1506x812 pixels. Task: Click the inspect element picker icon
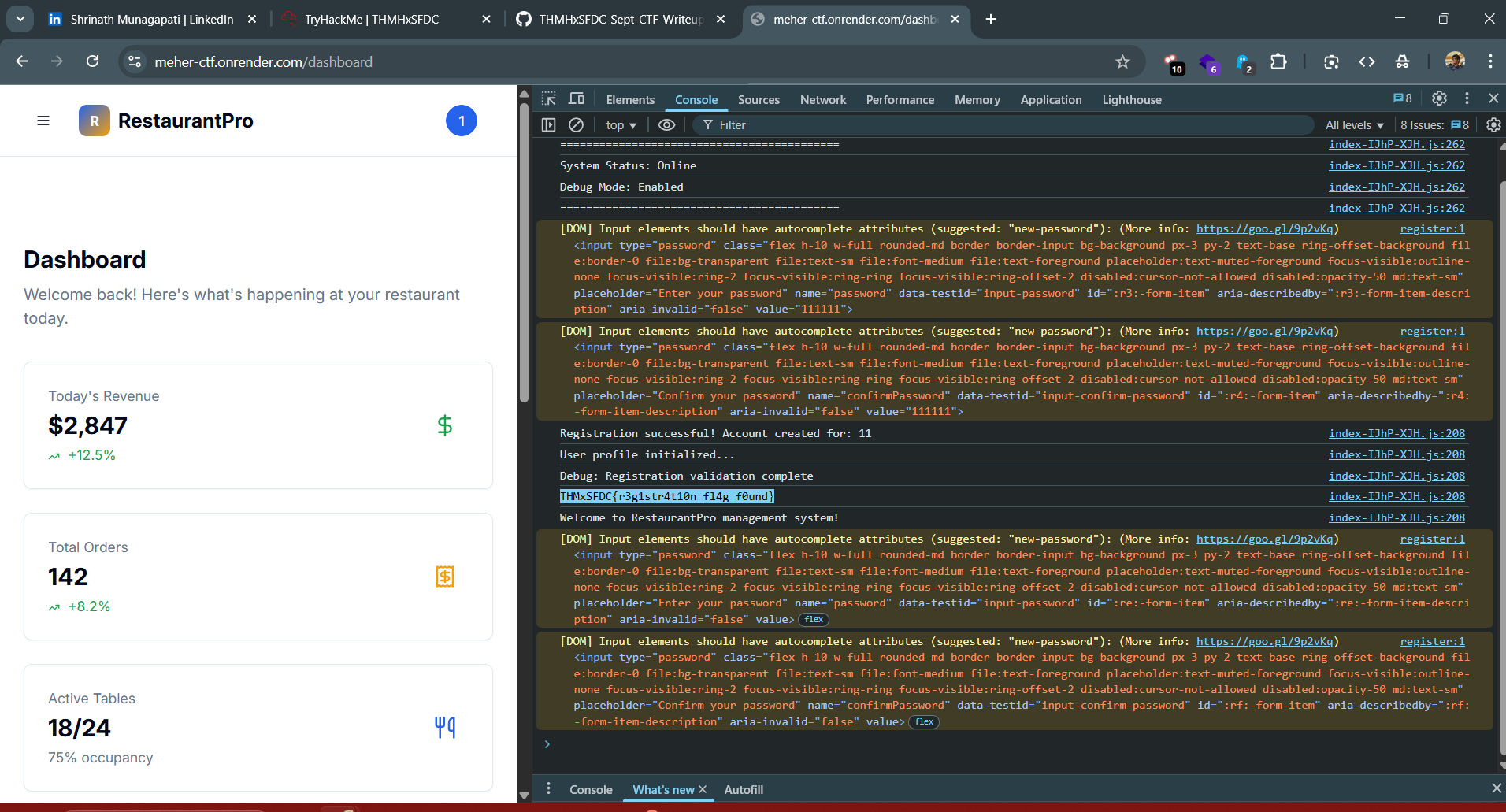(x=549, y=98)
